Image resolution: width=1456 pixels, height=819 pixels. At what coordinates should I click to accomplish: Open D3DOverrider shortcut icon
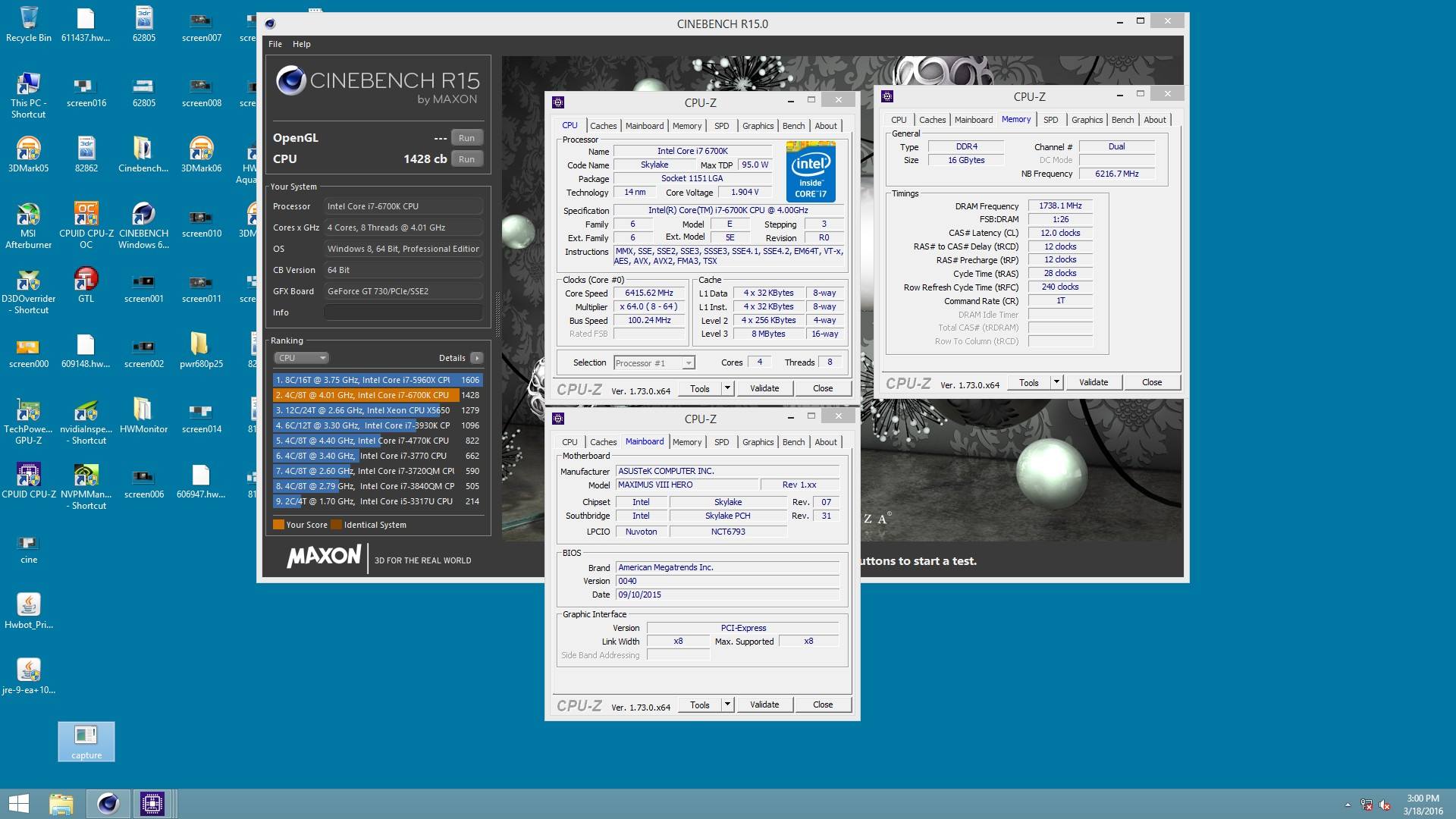click(29, 290)
